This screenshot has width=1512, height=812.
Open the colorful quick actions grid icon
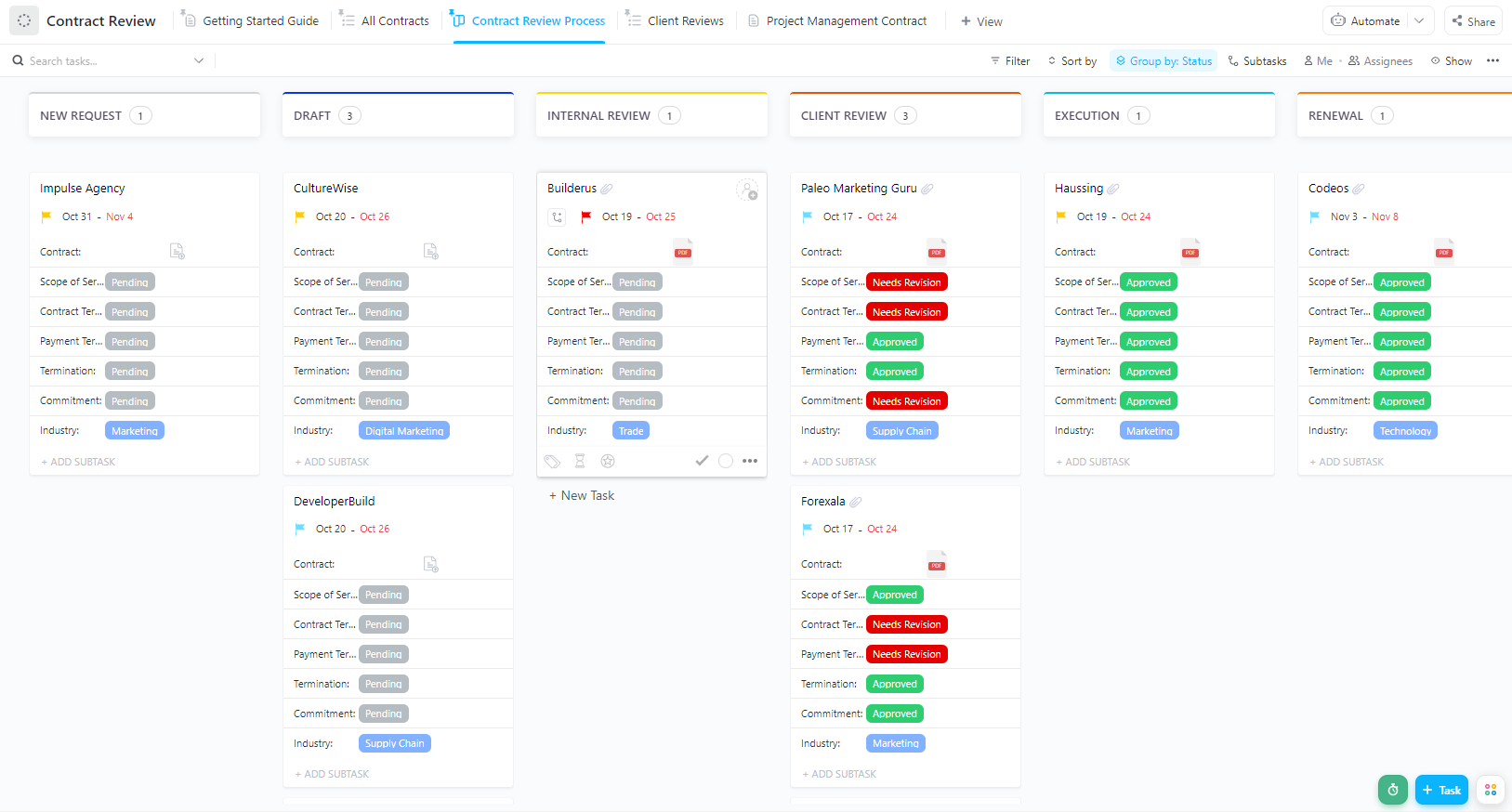tap(1490, 790)
